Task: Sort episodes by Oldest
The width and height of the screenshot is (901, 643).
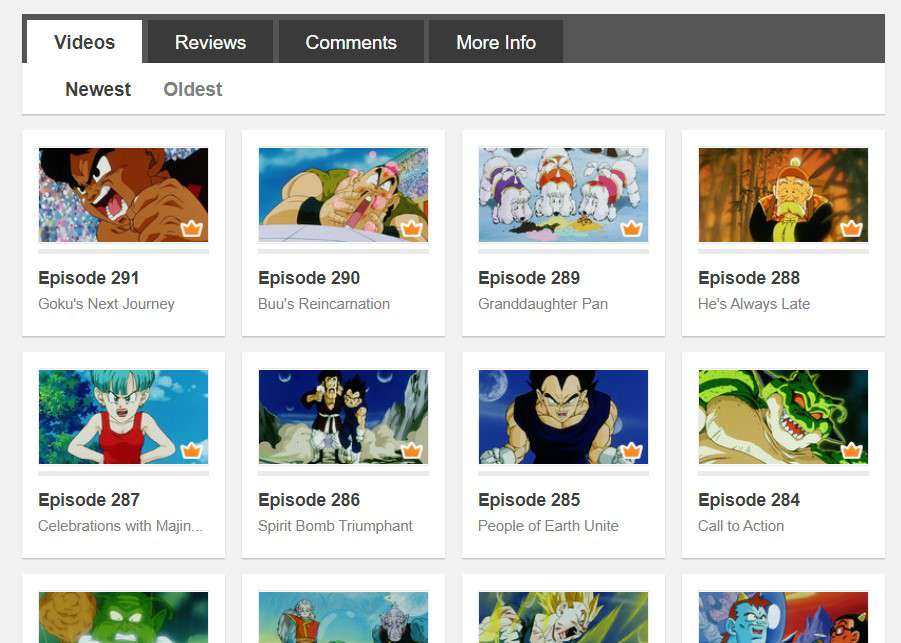Action: pos(193,90)
